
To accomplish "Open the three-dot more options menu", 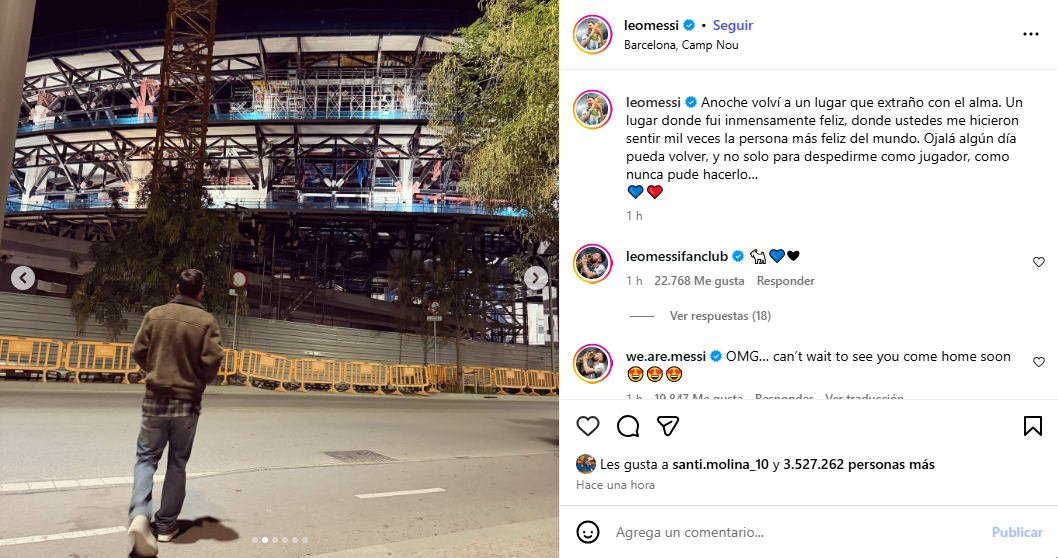I will (x=1030, y=34).
